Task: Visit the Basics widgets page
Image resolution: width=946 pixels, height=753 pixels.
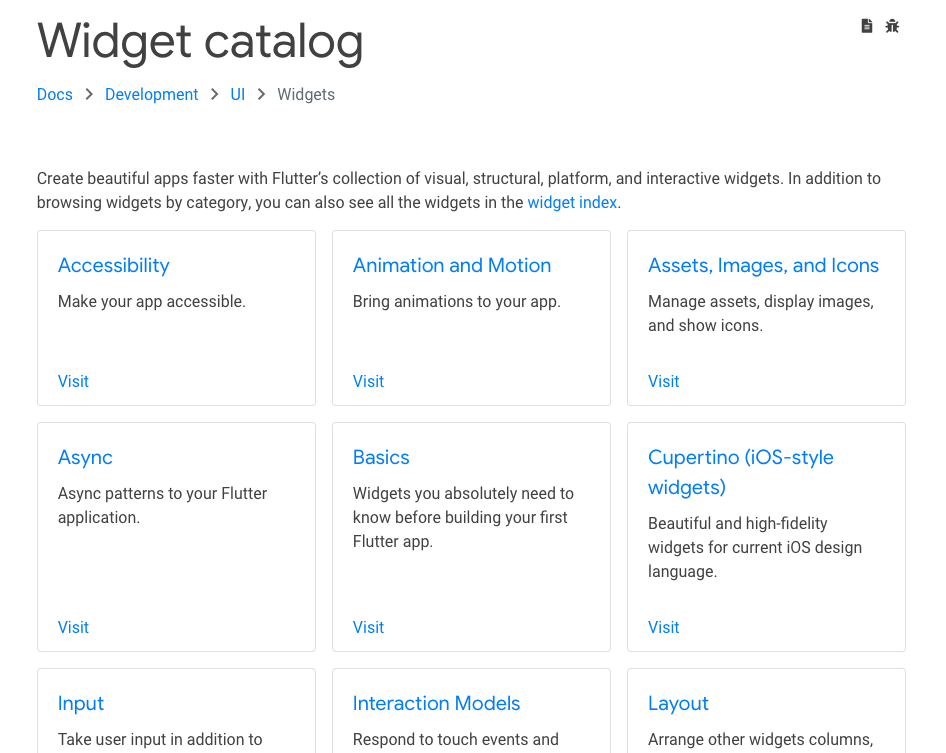Action: pyautogui.click(x=368, y=628)
